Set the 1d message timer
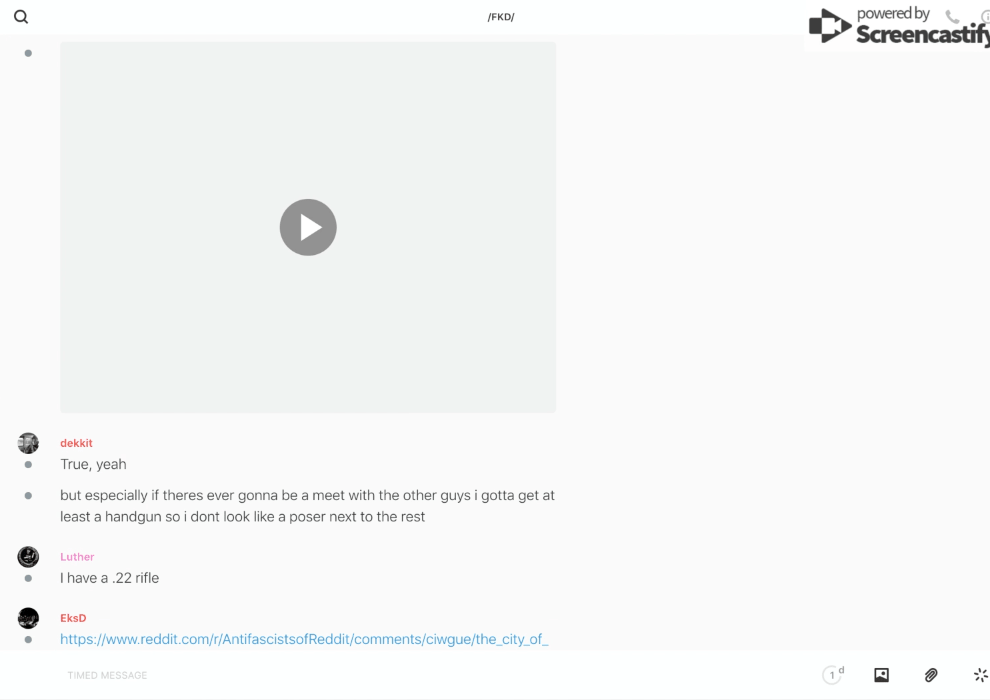Viewport: 990px width, 700px height. [x=833, y=675]
